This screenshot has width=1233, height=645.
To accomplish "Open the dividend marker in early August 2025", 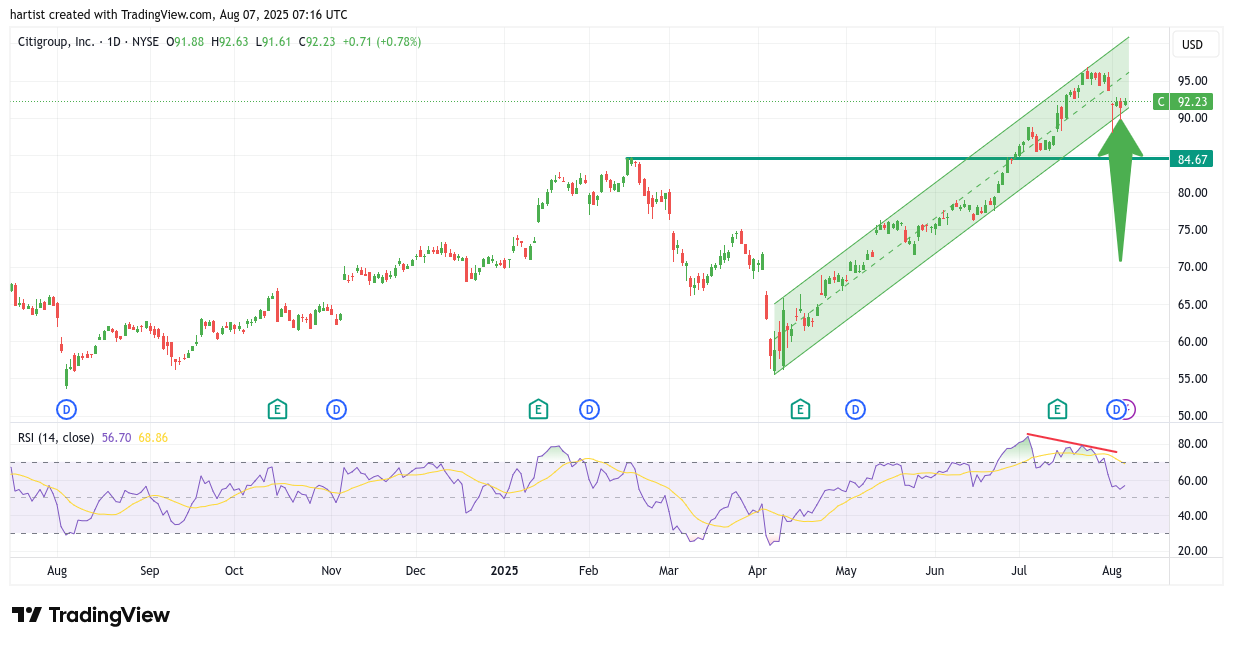I will click(x=1116, y=409).
